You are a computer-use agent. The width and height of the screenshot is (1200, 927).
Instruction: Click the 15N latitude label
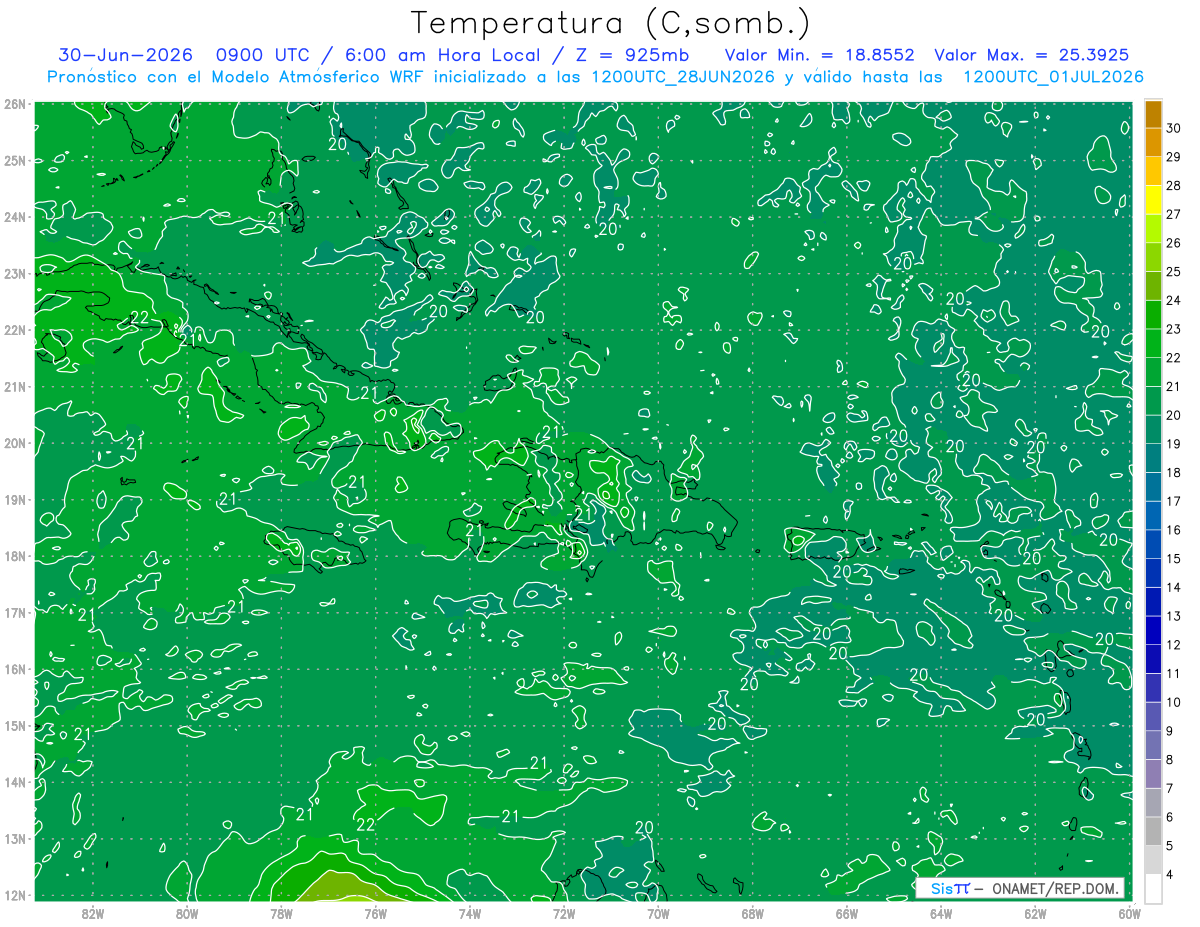(14, 726)
